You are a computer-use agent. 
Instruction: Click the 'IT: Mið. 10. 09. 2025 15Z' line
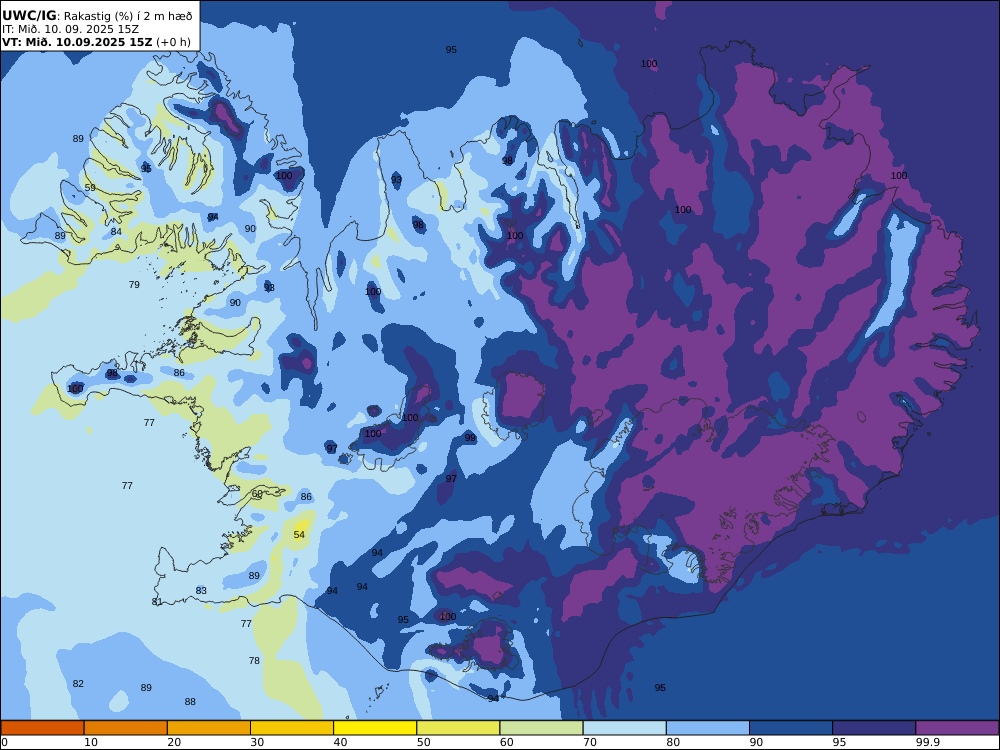70,29
